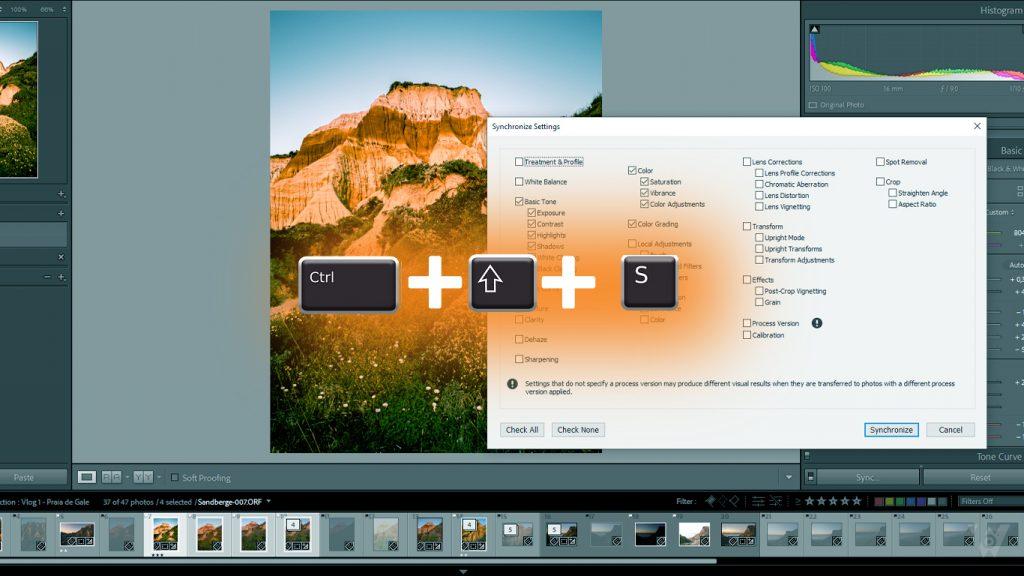
Task: Close the Synchronize Settings dialog
Action: pyautogui.click(x=977, y=126)
